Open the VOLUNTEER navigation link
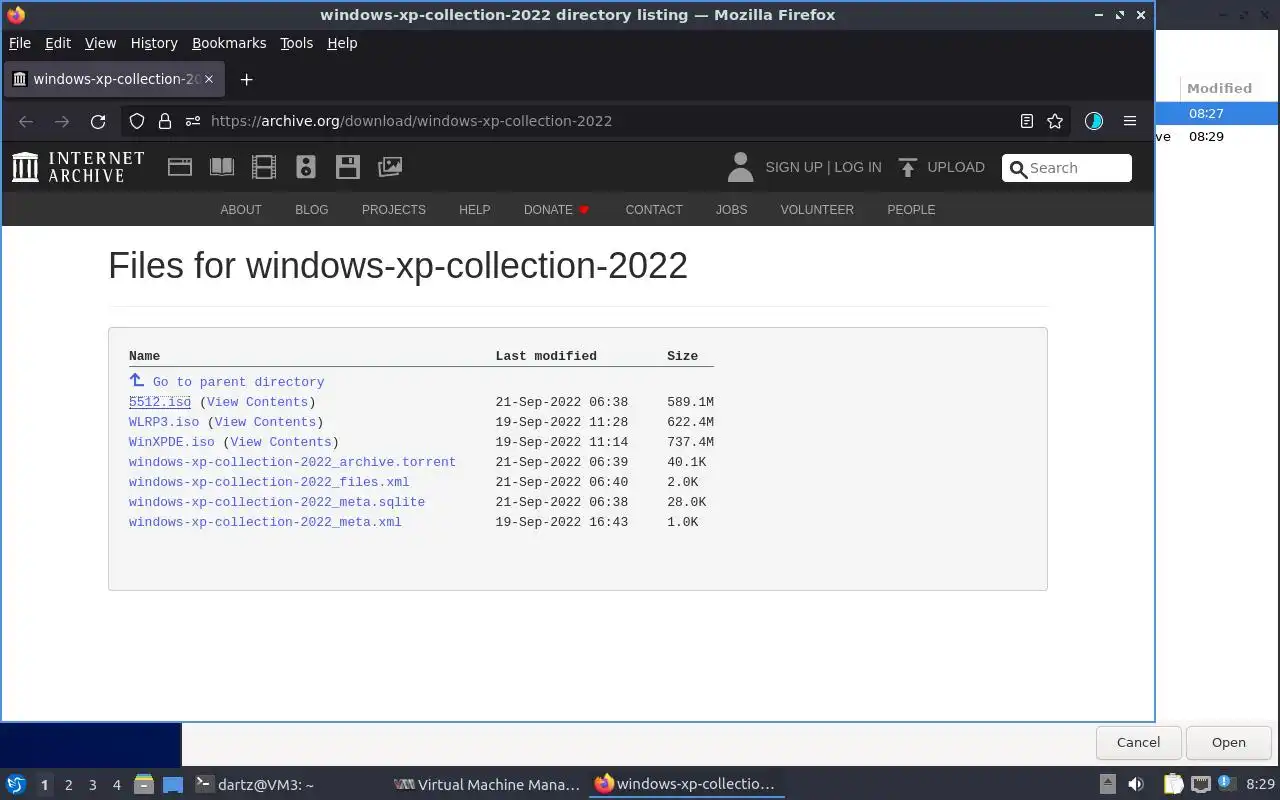The image size is (1280, 800). coord(817,210)
